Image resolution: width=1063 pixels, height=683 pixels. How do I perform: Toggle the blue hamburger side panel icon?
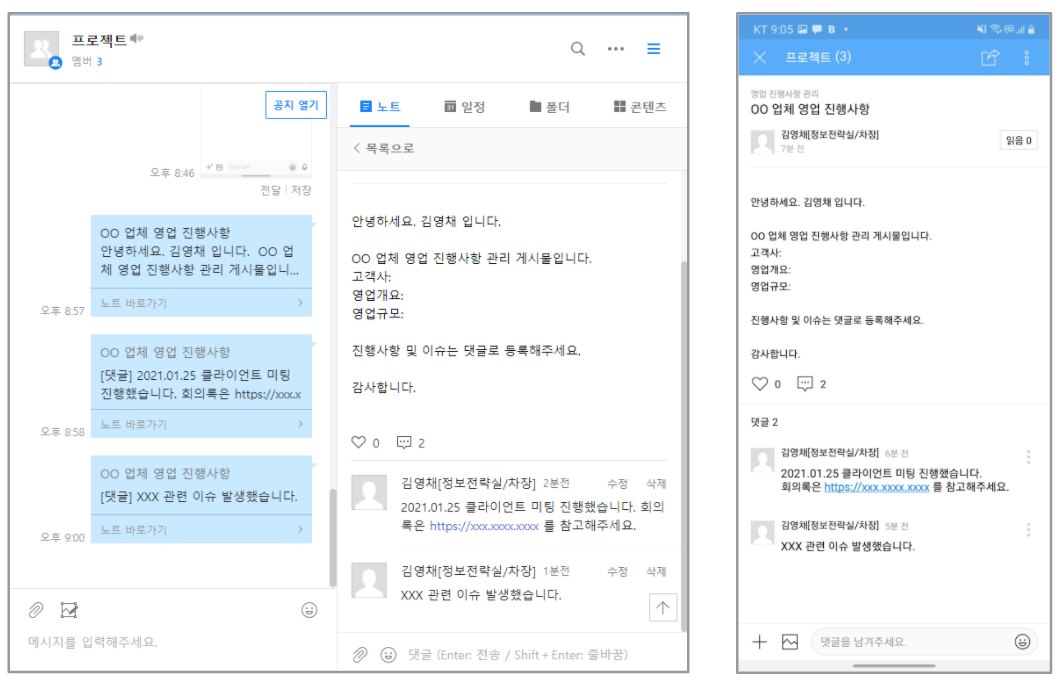(x=654, y=49)
